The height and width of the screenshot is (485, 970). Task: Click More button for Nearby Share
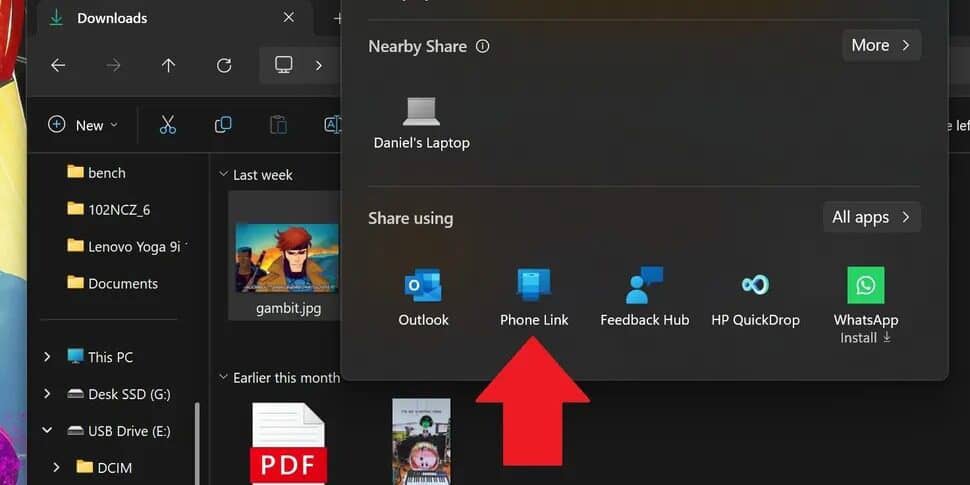(880, 45)
